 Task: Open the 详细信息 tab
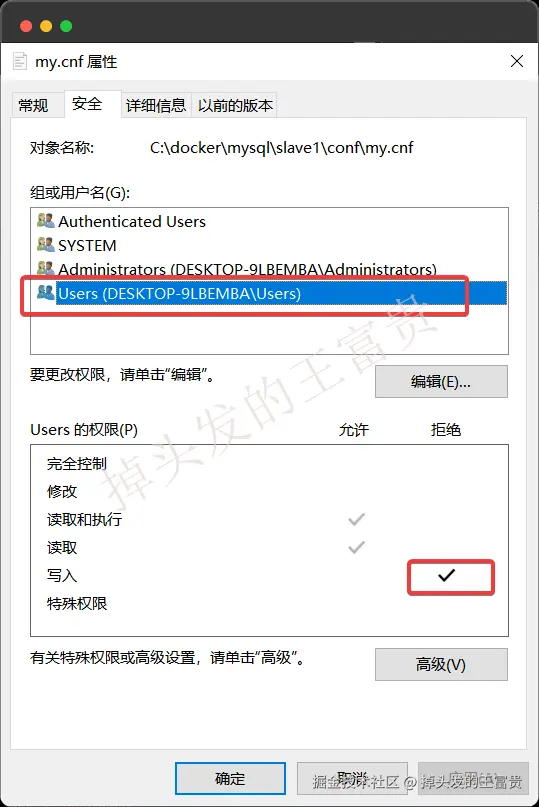(156, 105)
